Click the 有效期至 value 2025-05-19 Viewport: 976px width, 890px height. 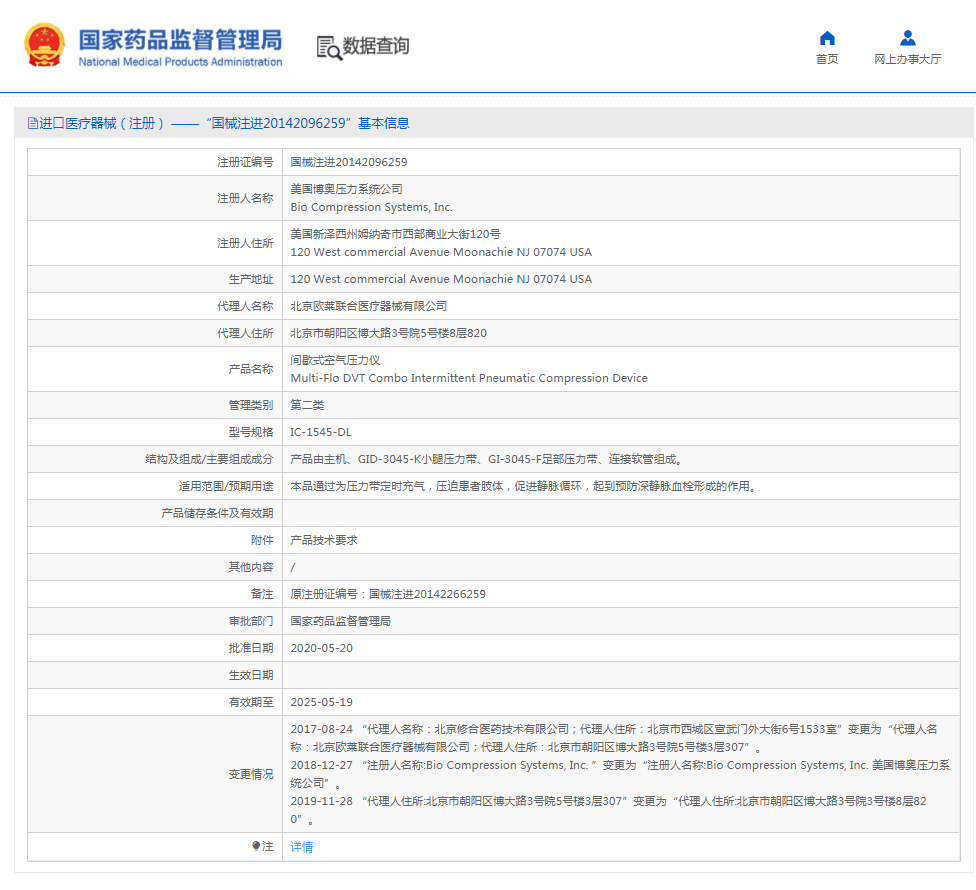click(321, 702)
